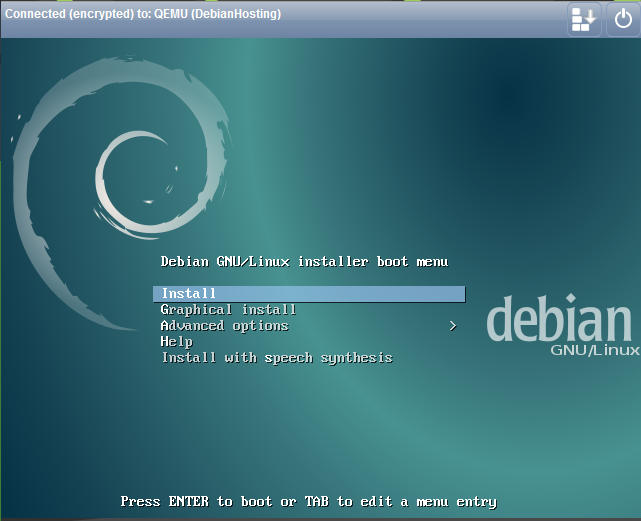Select Help in the boot menu
641x521 pixels.
point(177,342)
